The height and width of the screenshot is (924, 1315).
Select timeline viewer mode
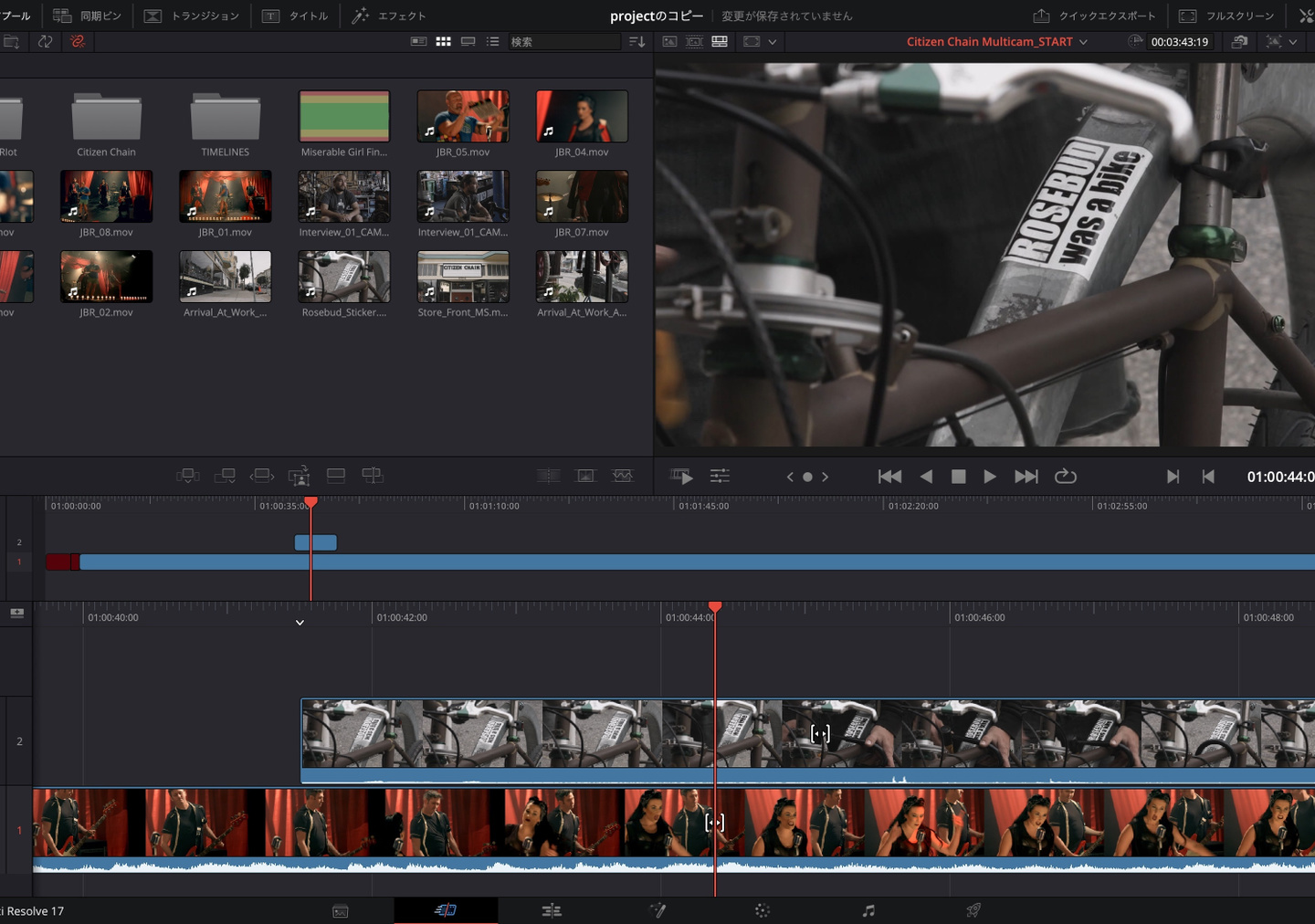720,41
